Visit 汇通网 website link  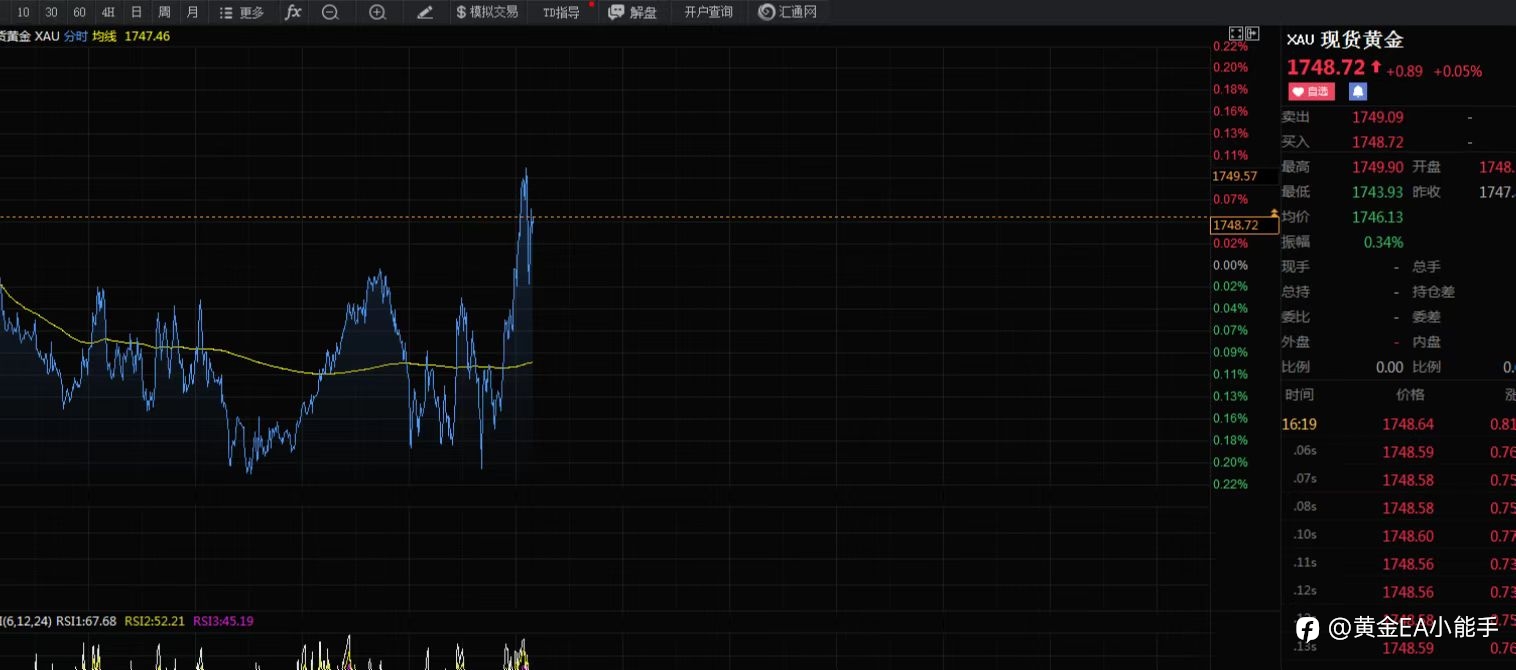click(788, 12)
